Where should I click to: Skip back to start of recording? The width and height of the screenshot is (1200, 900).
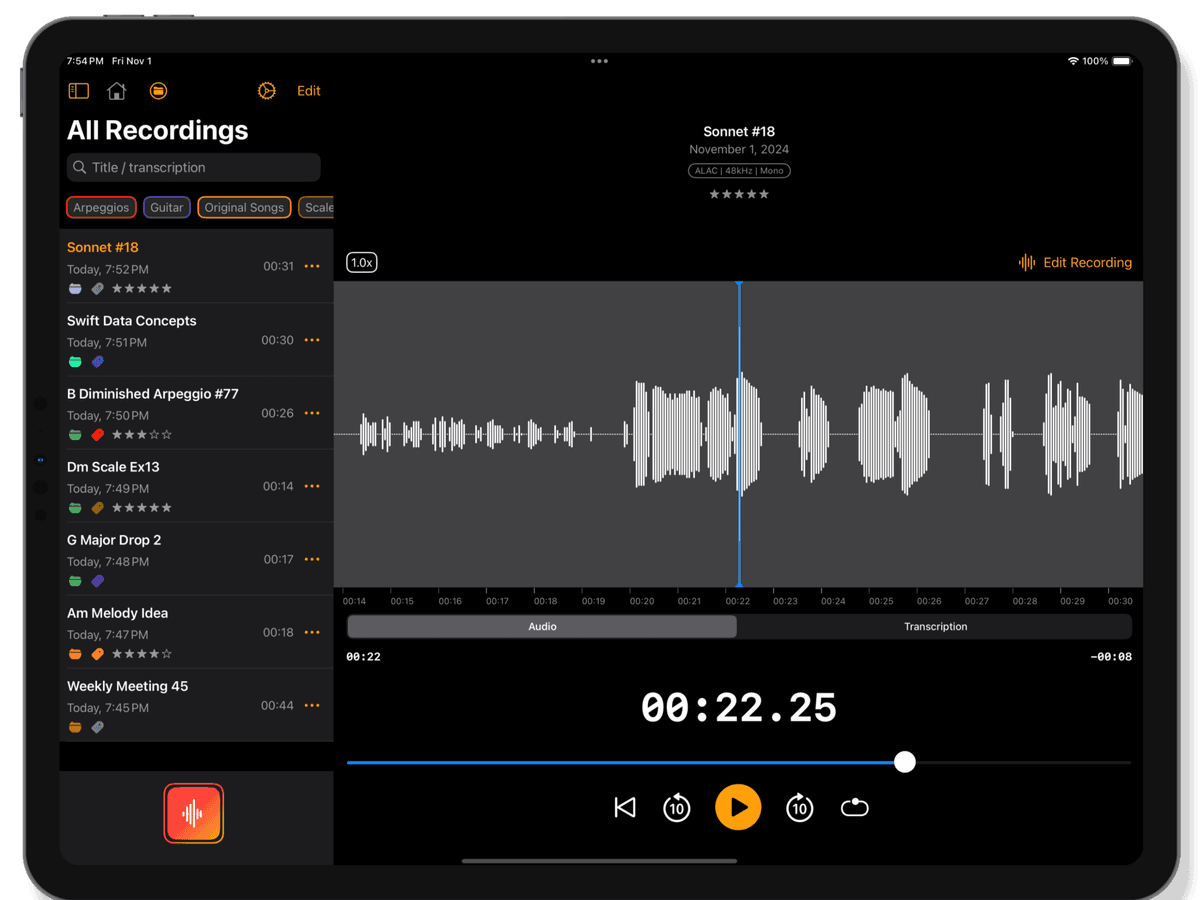(625, 808)
